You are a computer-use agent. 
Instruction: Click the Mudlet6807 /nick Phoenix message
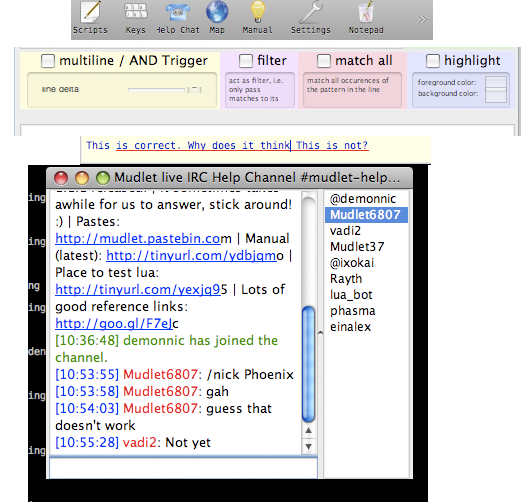[174, 375]
